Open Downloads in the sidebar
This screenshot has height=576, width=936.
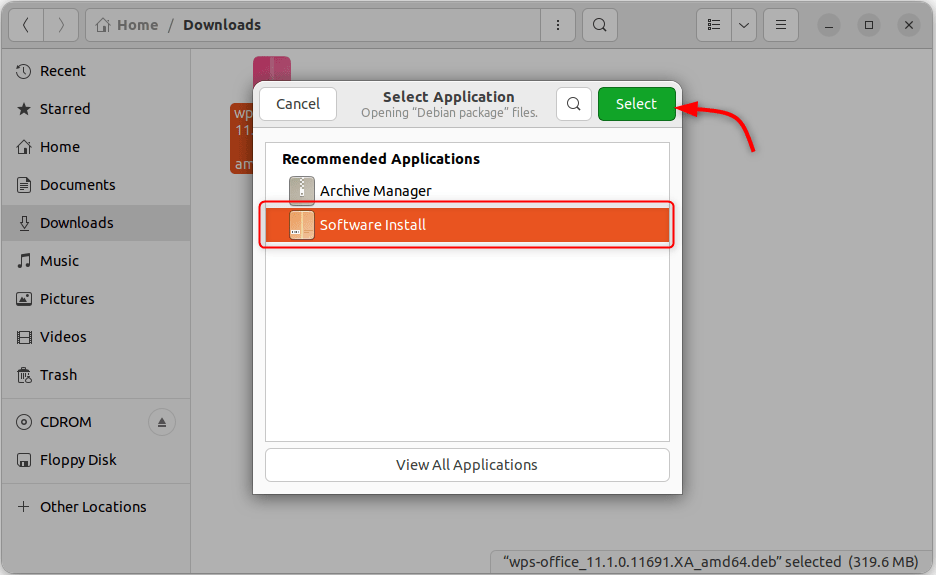point(96,223)
